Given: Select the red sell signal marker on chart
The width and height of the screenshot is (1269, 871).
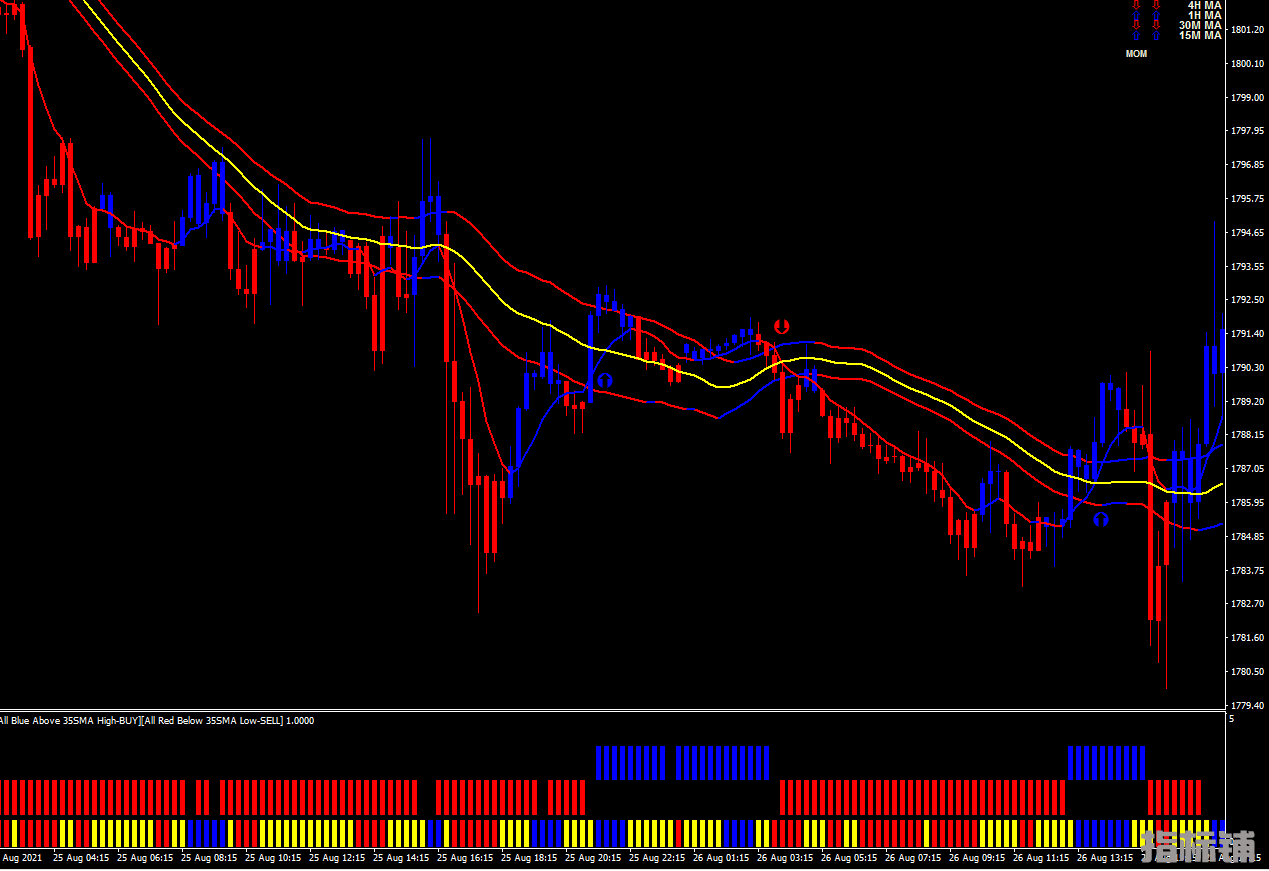Looking at the screenshot, I should (x=781, y=326).
